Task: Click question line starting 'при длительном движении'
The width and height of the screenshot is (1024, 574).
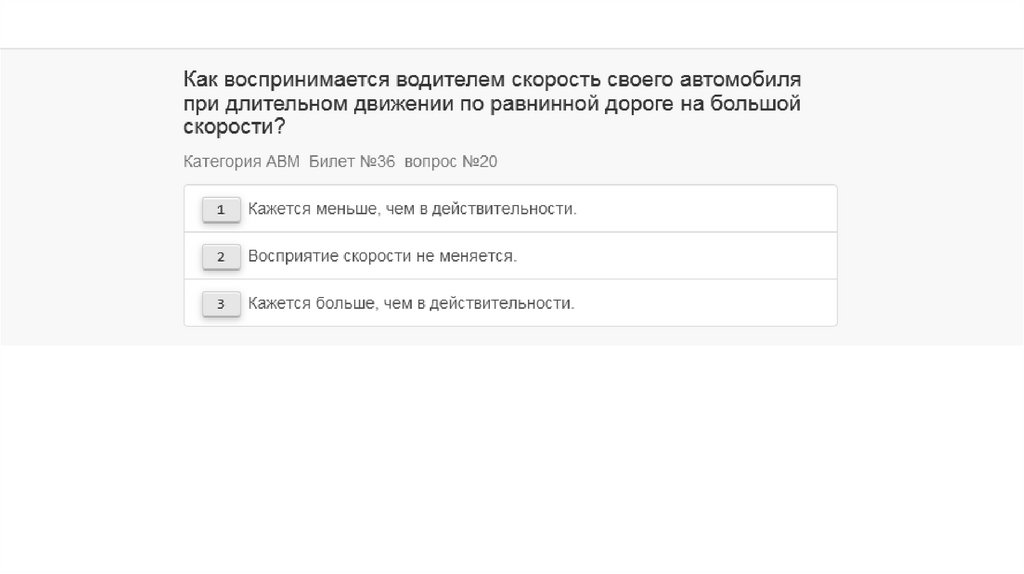Action: (x=493, y=103)
